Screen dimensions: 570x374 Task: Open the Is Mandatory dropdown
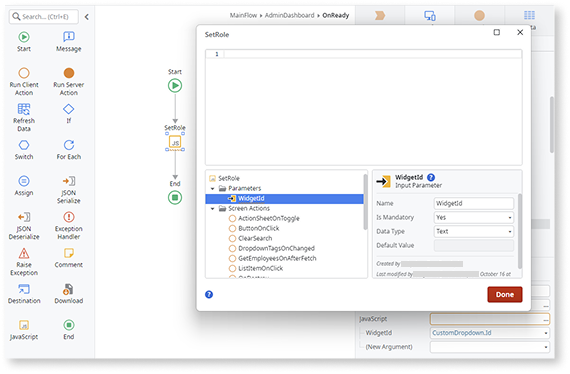[474, 217]
